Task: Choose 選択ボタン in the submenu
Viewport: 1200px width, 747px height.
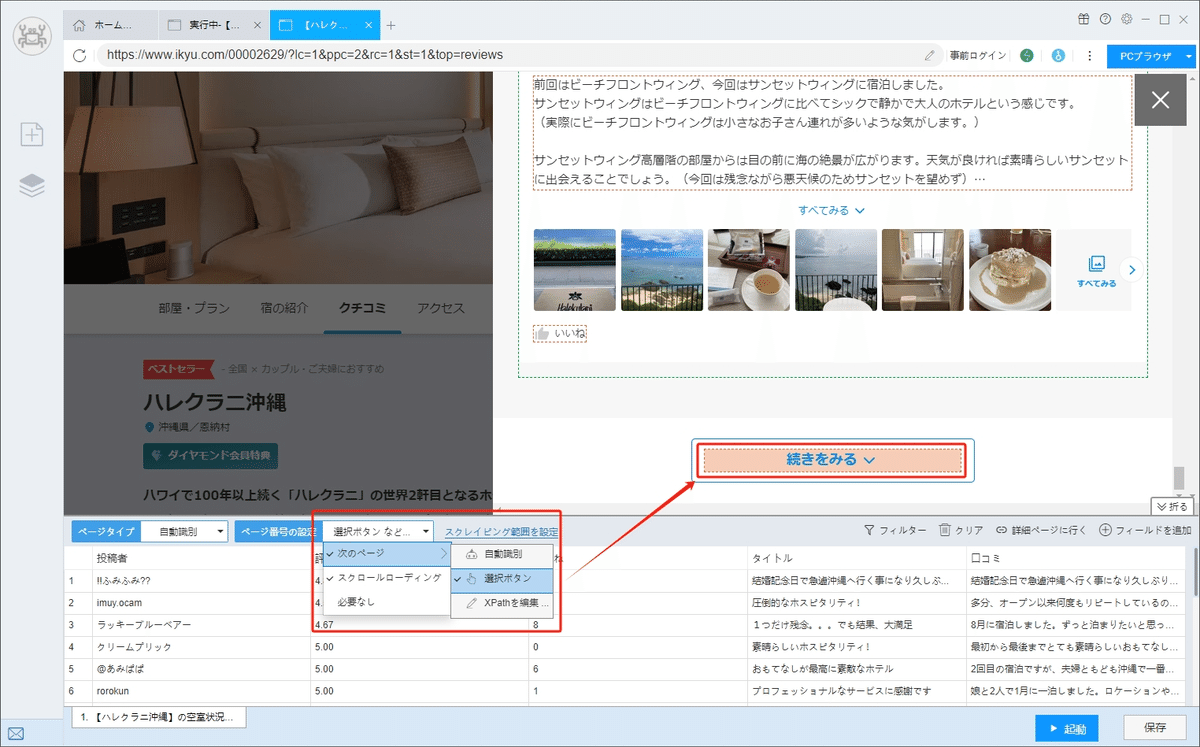Action: [x=501, y=579]
